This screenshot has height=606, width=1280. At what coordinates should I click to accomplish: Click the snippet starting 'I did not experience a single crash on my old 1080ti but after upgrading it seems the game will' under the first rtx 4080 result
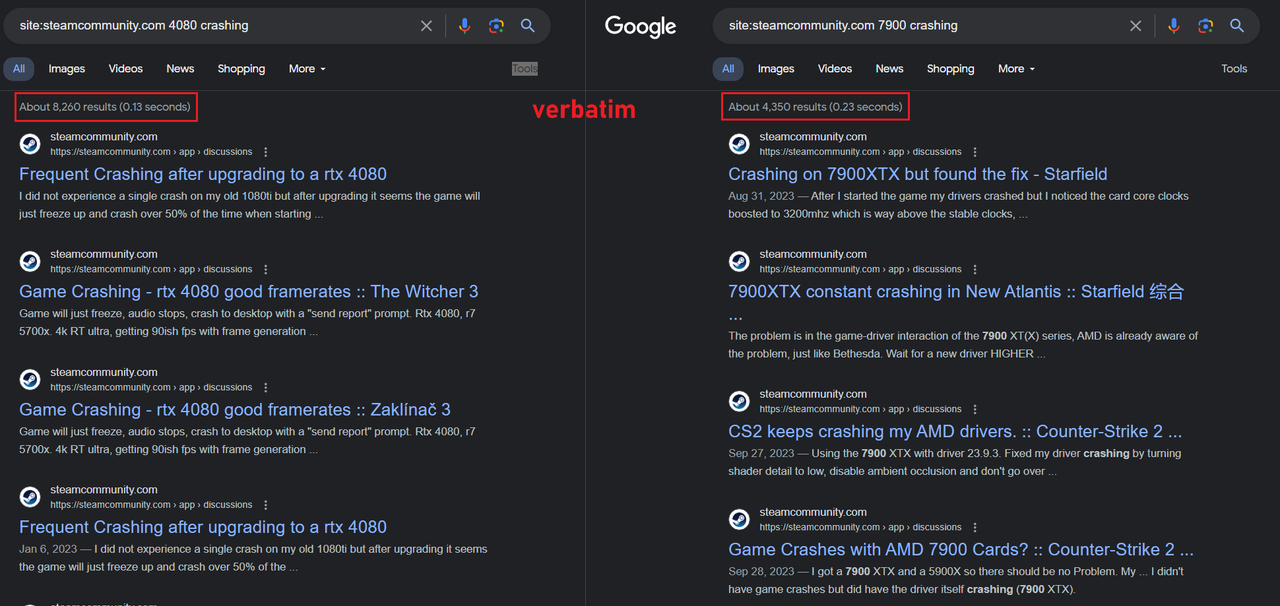(x=250, y=205)
